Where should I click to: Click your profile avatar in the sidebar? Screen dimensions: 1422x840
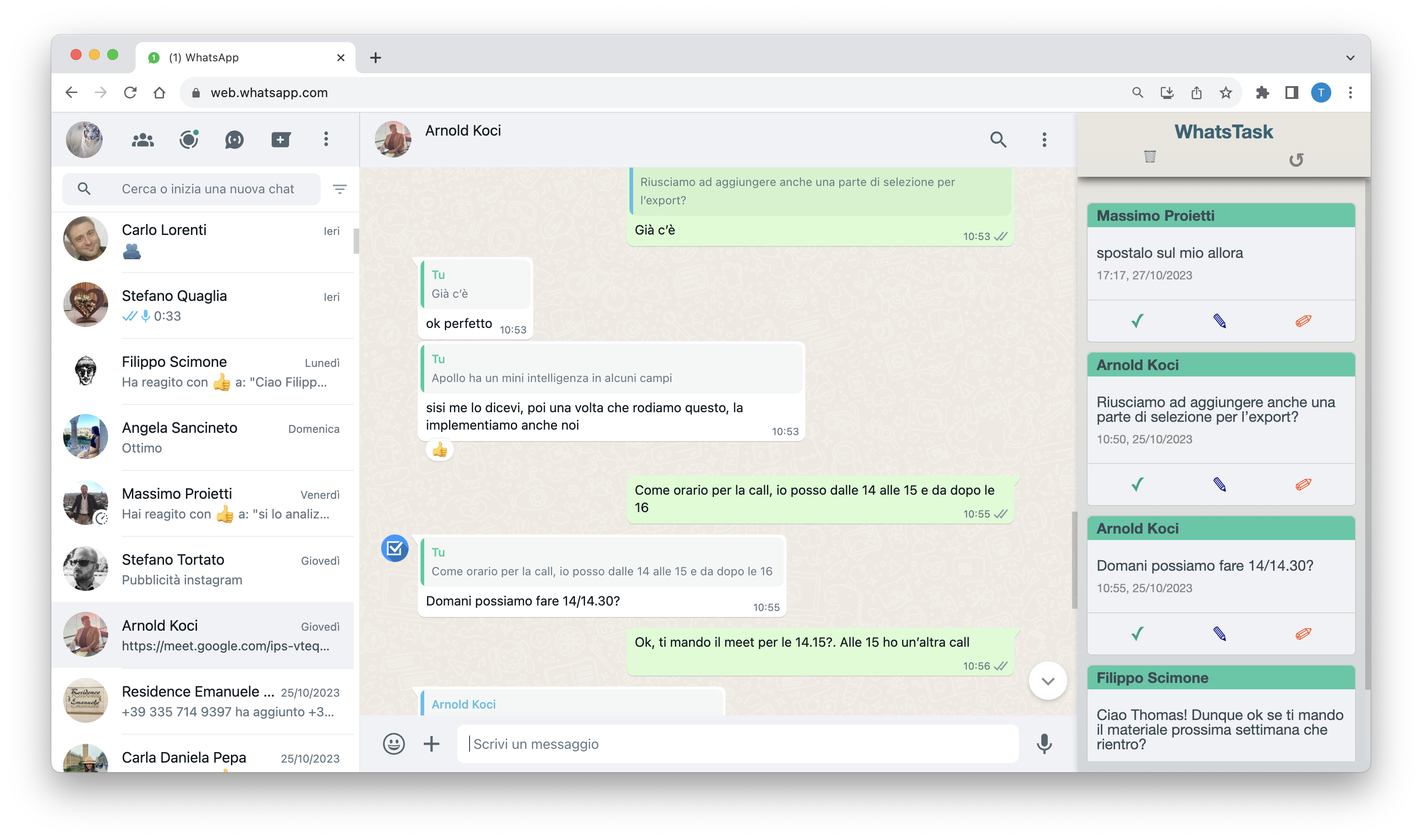(84, 139)
